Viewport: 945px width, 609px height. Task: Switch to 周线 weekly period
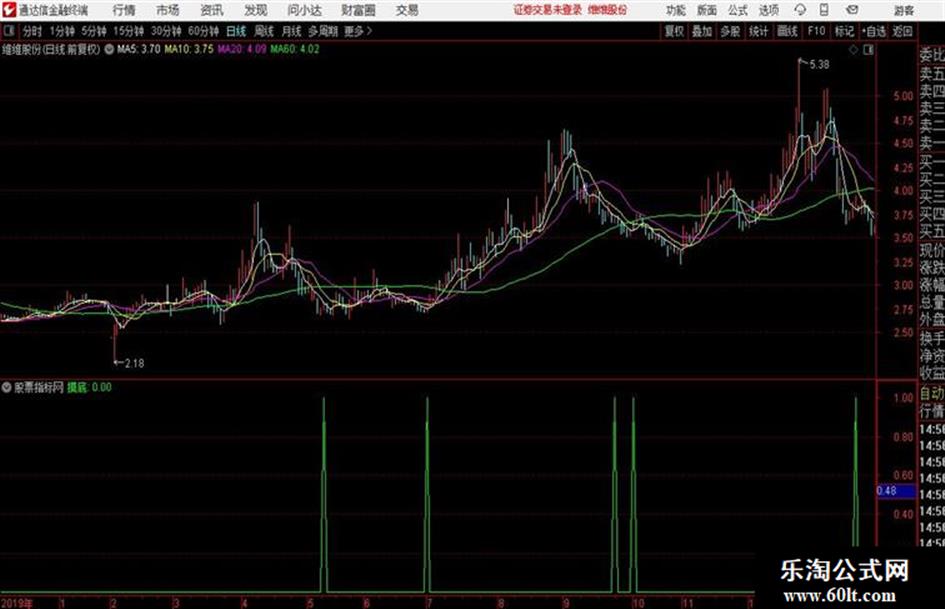click(x=263, y=31)
